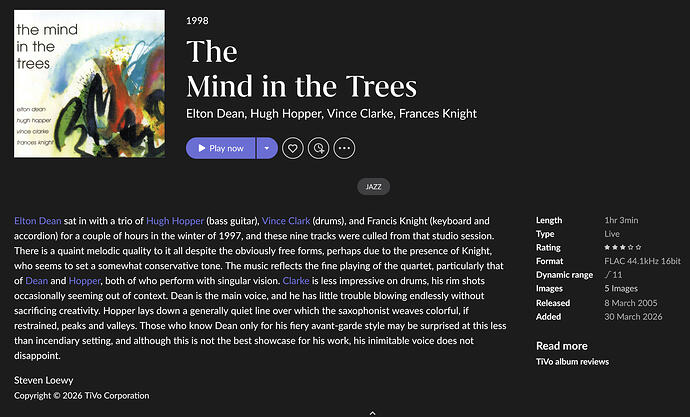Screen dimensions: 690x417
Task: Select Vince Clarke in the artist credits
Action: click(x=343, y=114)
